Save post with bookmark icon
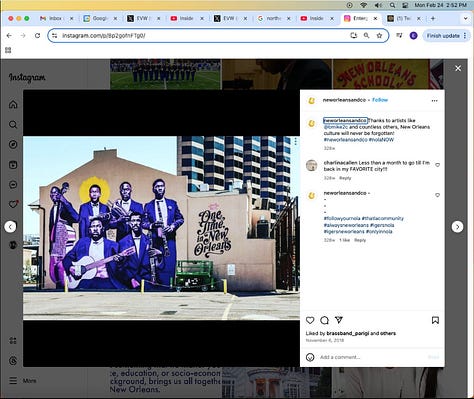The height and width of the screenshot is (399, 474). (x=435, y=320)
